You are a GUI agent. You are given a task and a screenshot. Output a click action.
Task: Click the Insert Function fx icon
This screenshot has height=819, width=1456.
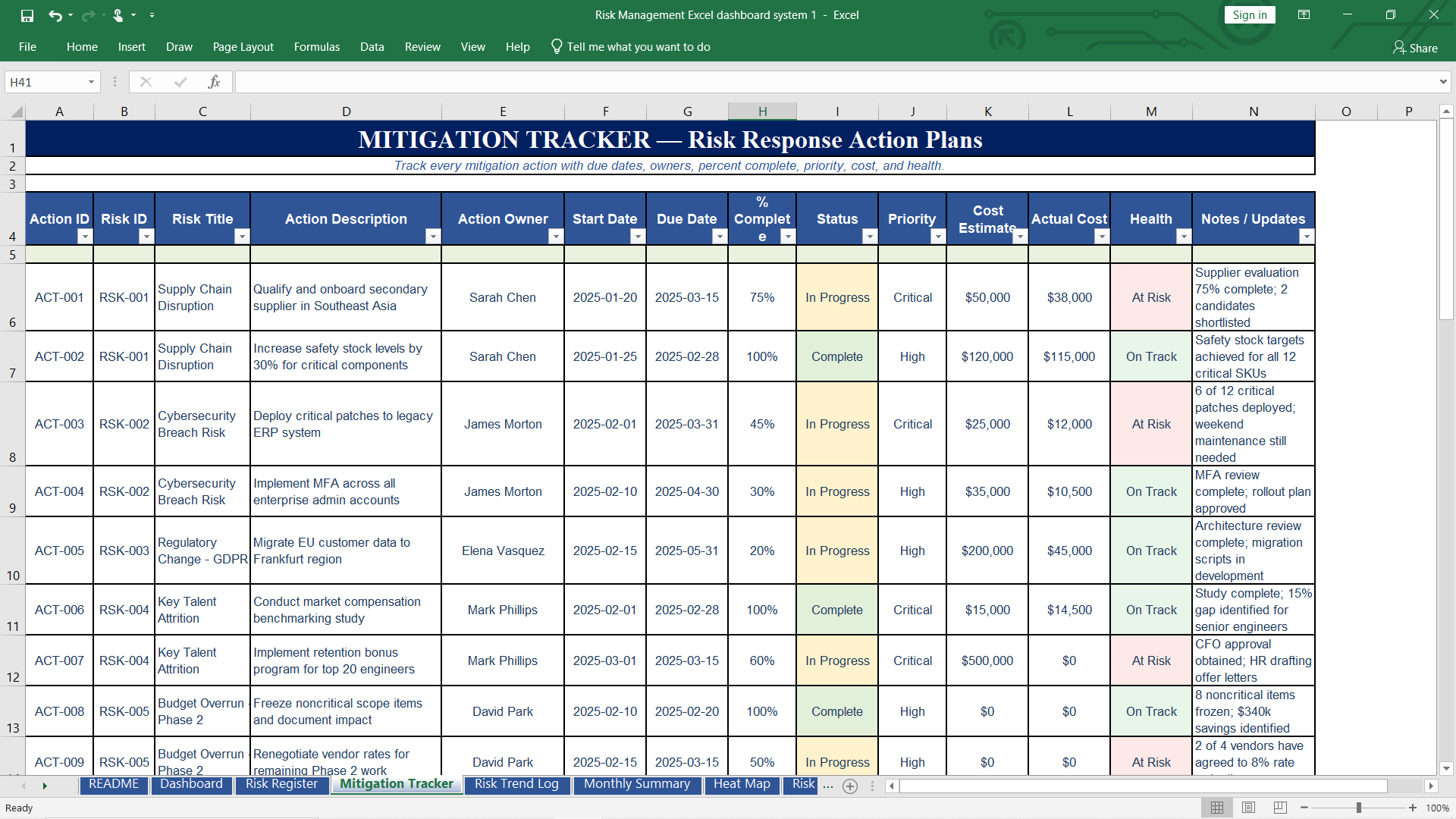coord(215,82)
